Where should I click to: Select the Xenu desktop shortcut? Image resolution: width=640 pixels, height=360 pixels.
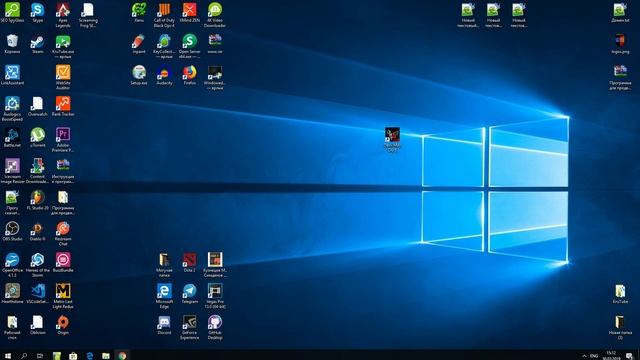[139, 12]
